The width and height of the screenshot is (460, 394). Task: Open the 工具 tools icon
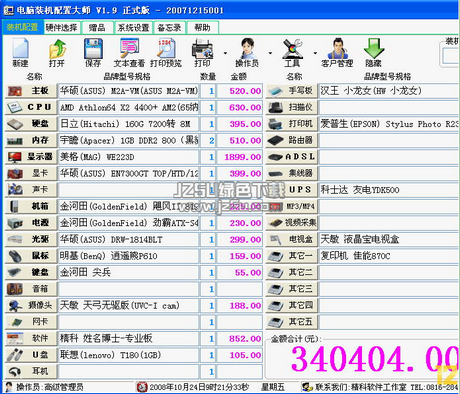(x=292, y=53)
